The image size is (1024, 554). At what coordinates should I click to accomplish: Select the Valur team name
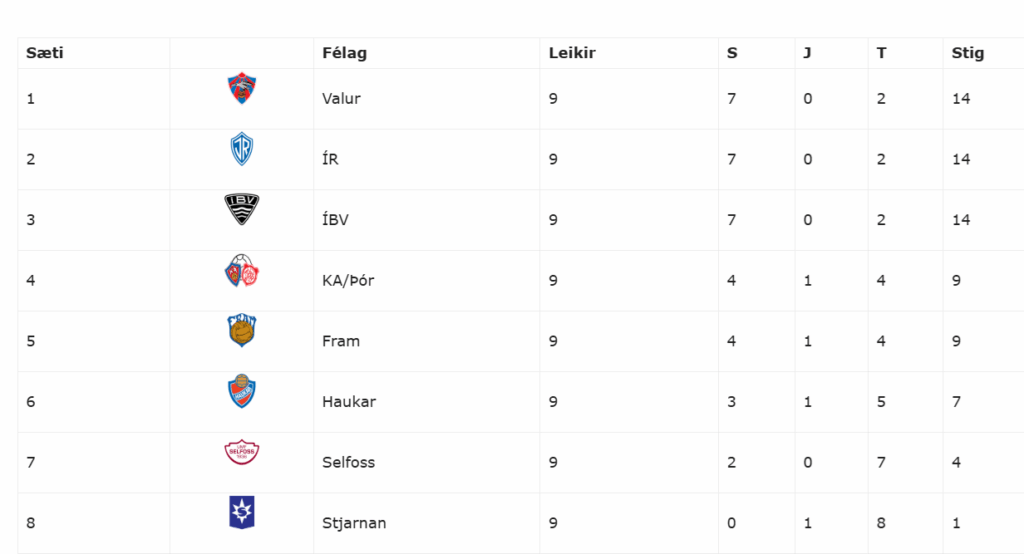341,99
